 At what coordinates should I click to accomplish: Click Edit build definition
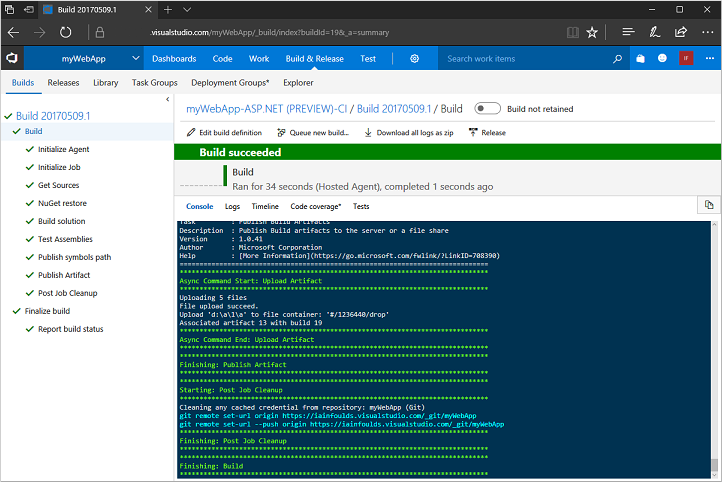[224, 133]
